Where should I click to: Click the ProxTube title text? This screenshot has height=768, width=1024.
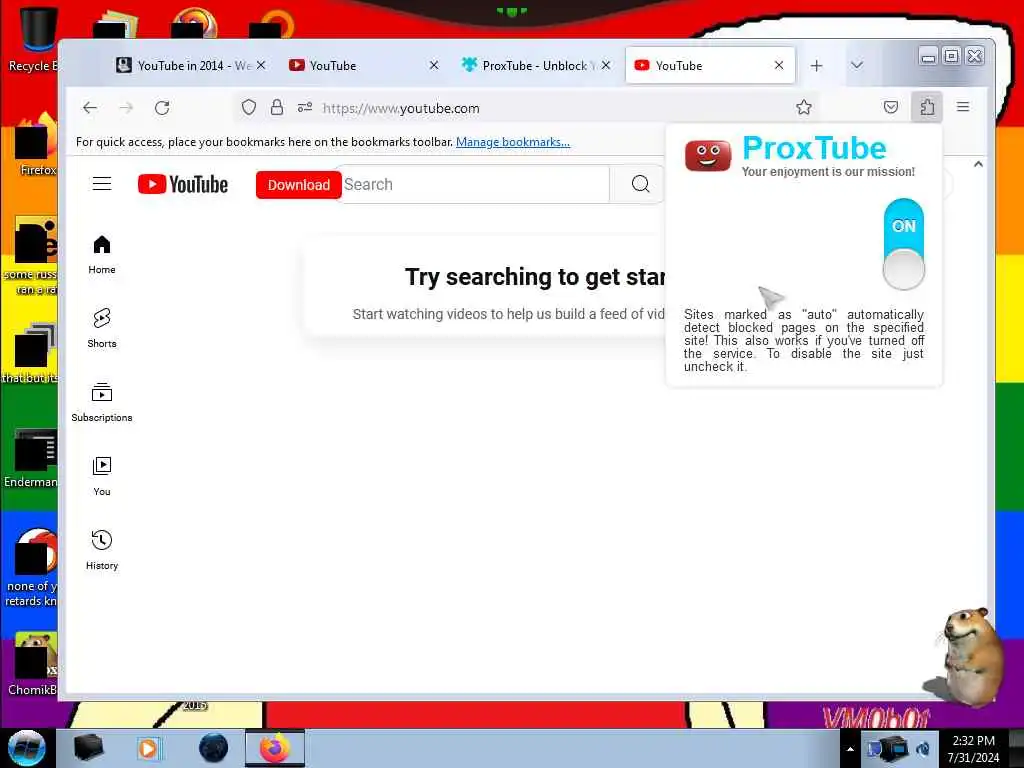(x=814, y=148)
